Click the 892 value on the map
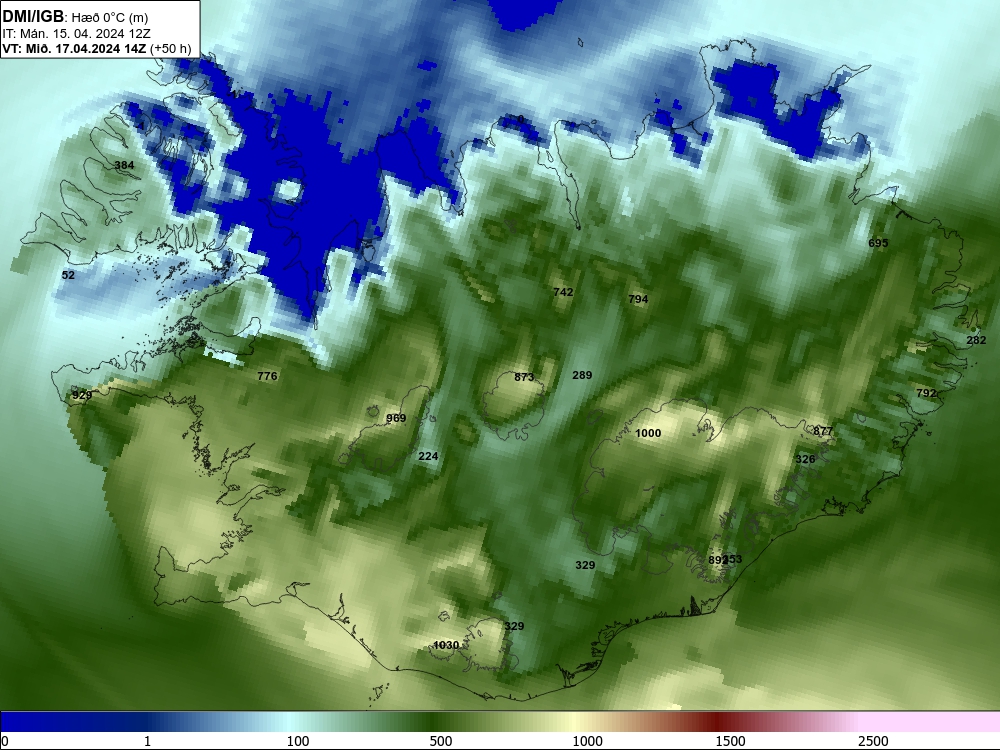 (x=717, y=559)
